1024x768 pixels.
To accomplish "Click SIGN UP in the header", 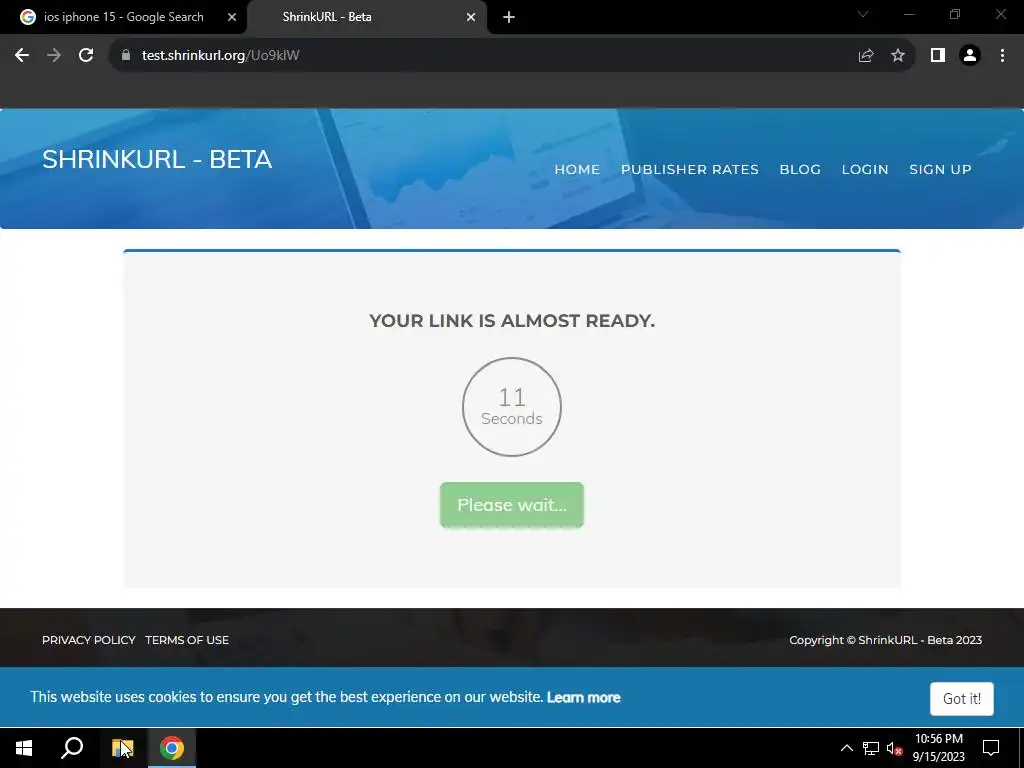I will (x=940, y=170).
